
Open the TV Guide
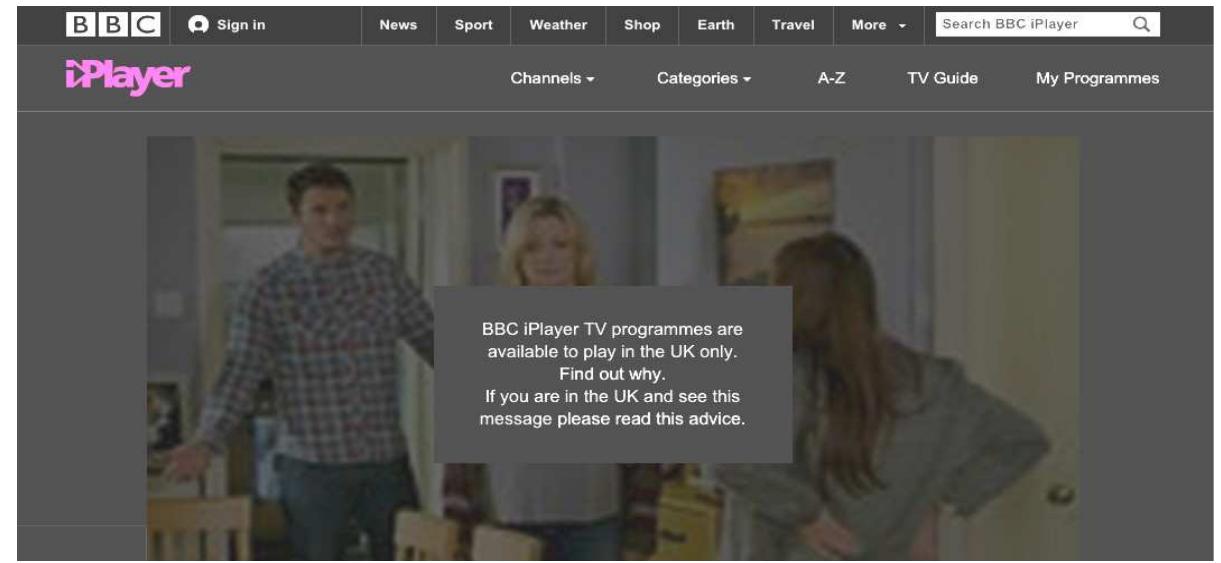tap(942, 78)
